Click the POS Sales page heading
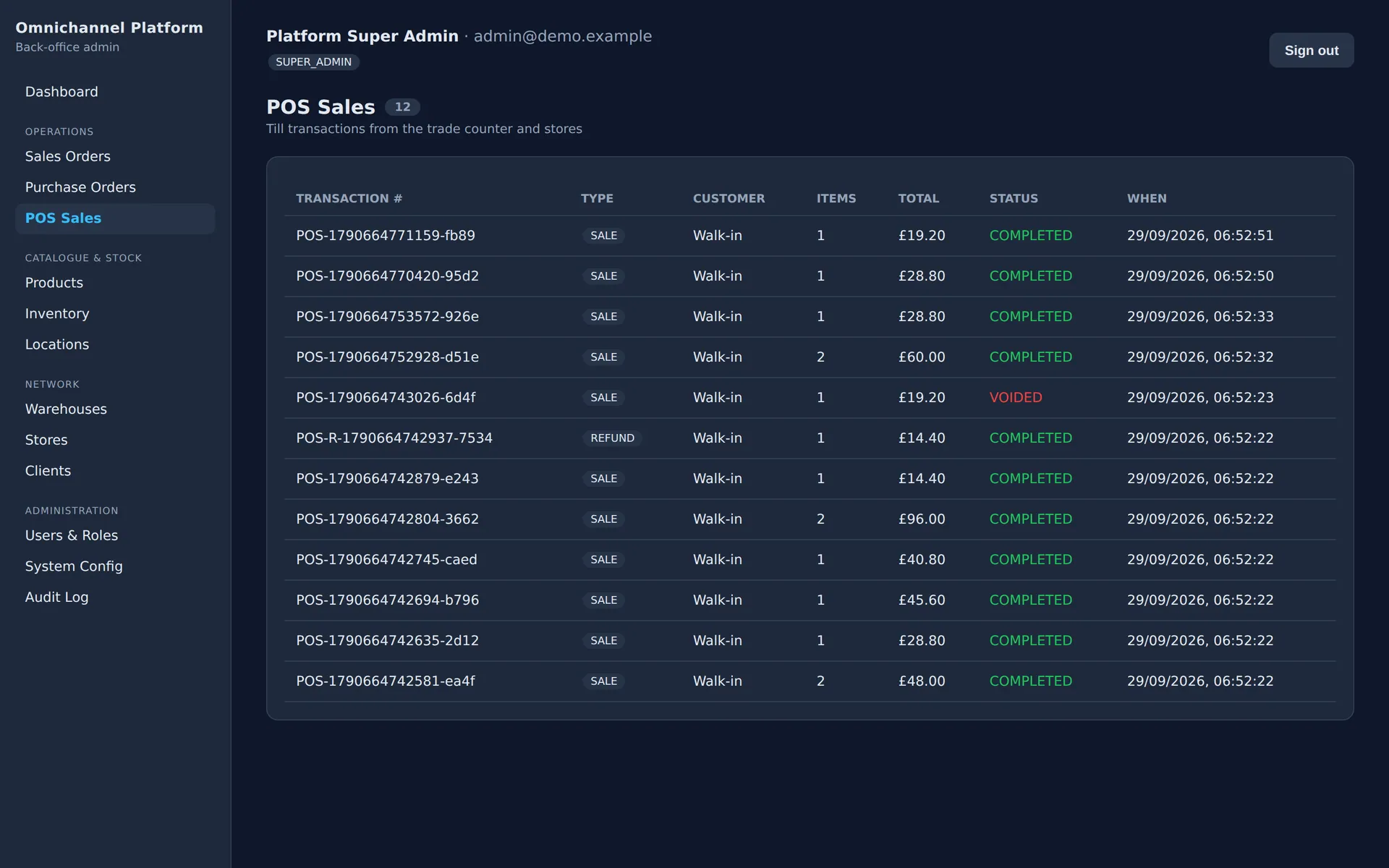Viewport: 1389px width, 868px height. click(x=320, y=107)
